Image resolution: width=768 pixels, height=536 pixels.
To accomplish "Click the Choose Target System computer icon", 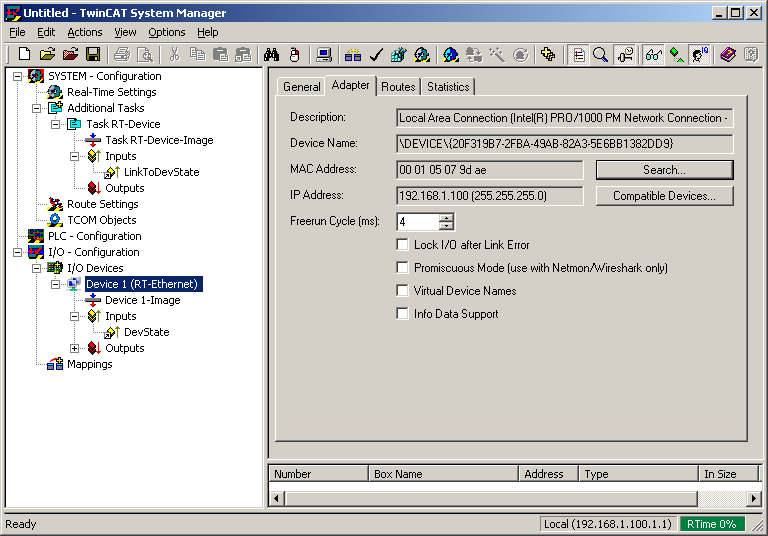I will [x=324, y=54].
